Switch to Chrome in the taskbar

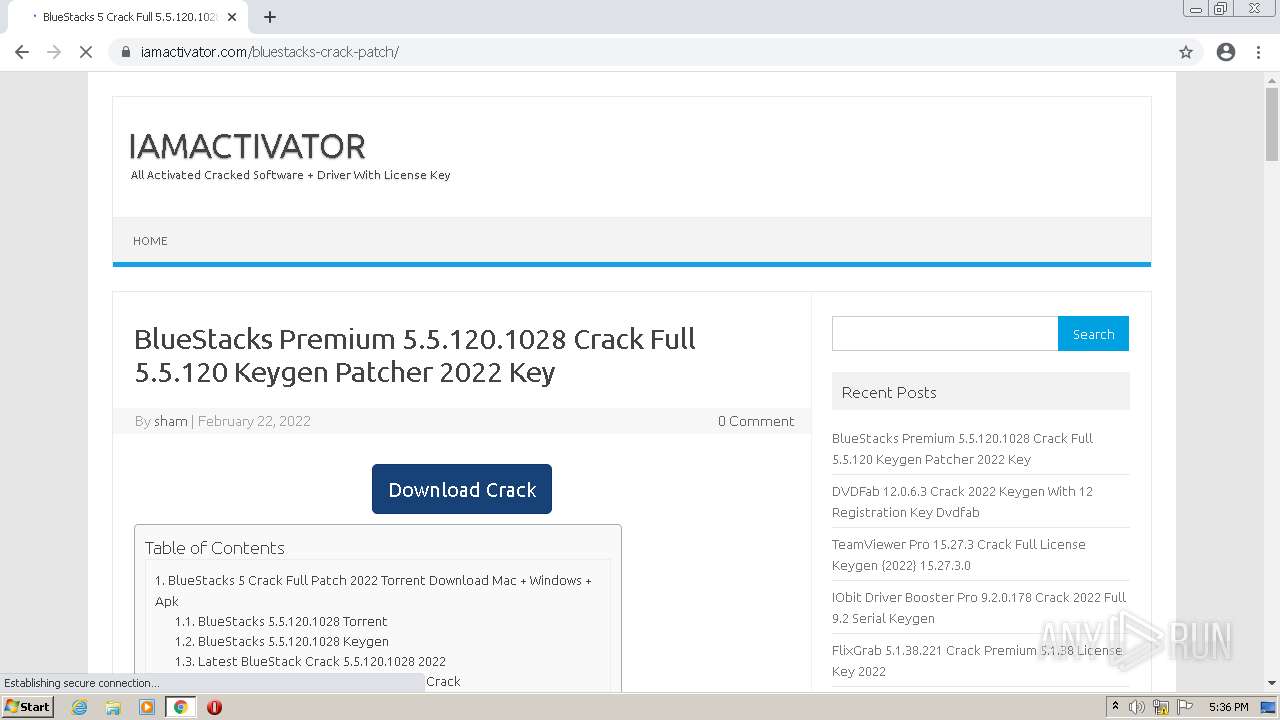coord(181,707)
